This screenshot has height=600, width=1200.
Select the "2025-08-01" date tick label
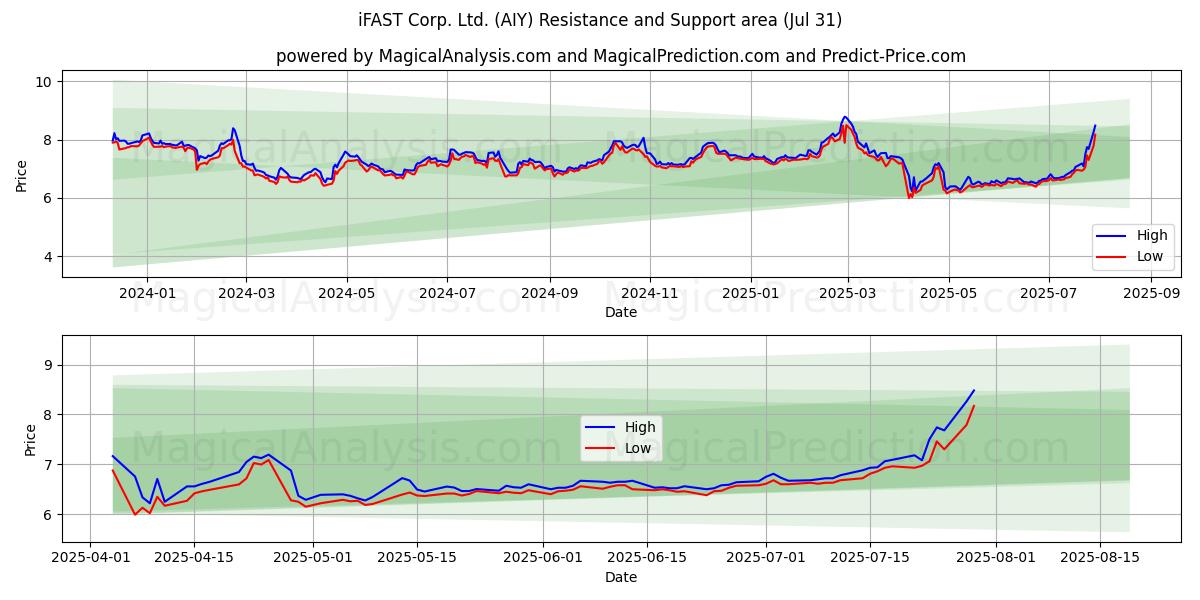click(x=994, y=559)
